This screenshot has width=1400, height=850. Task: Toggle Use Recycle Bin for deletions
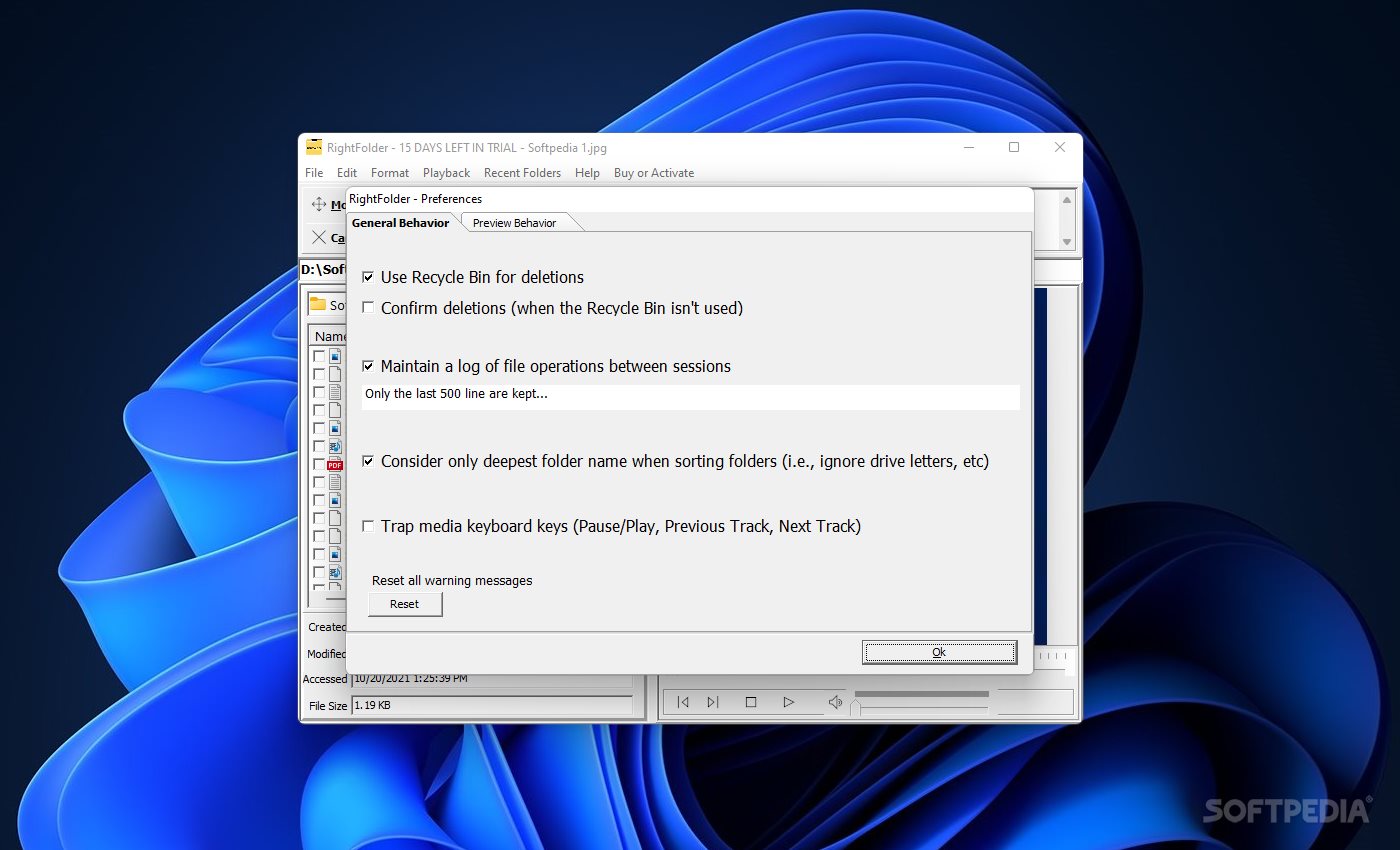368,277
